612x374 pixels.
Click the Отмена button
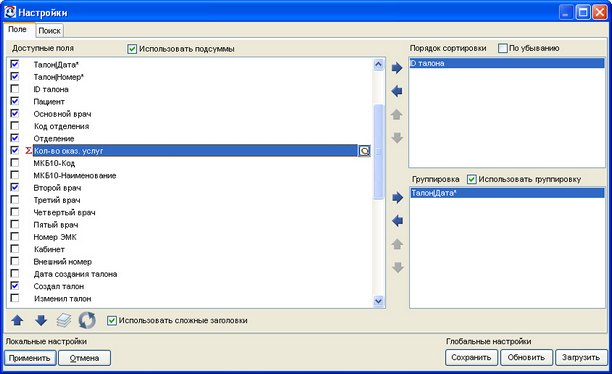[x=84, y=358]
